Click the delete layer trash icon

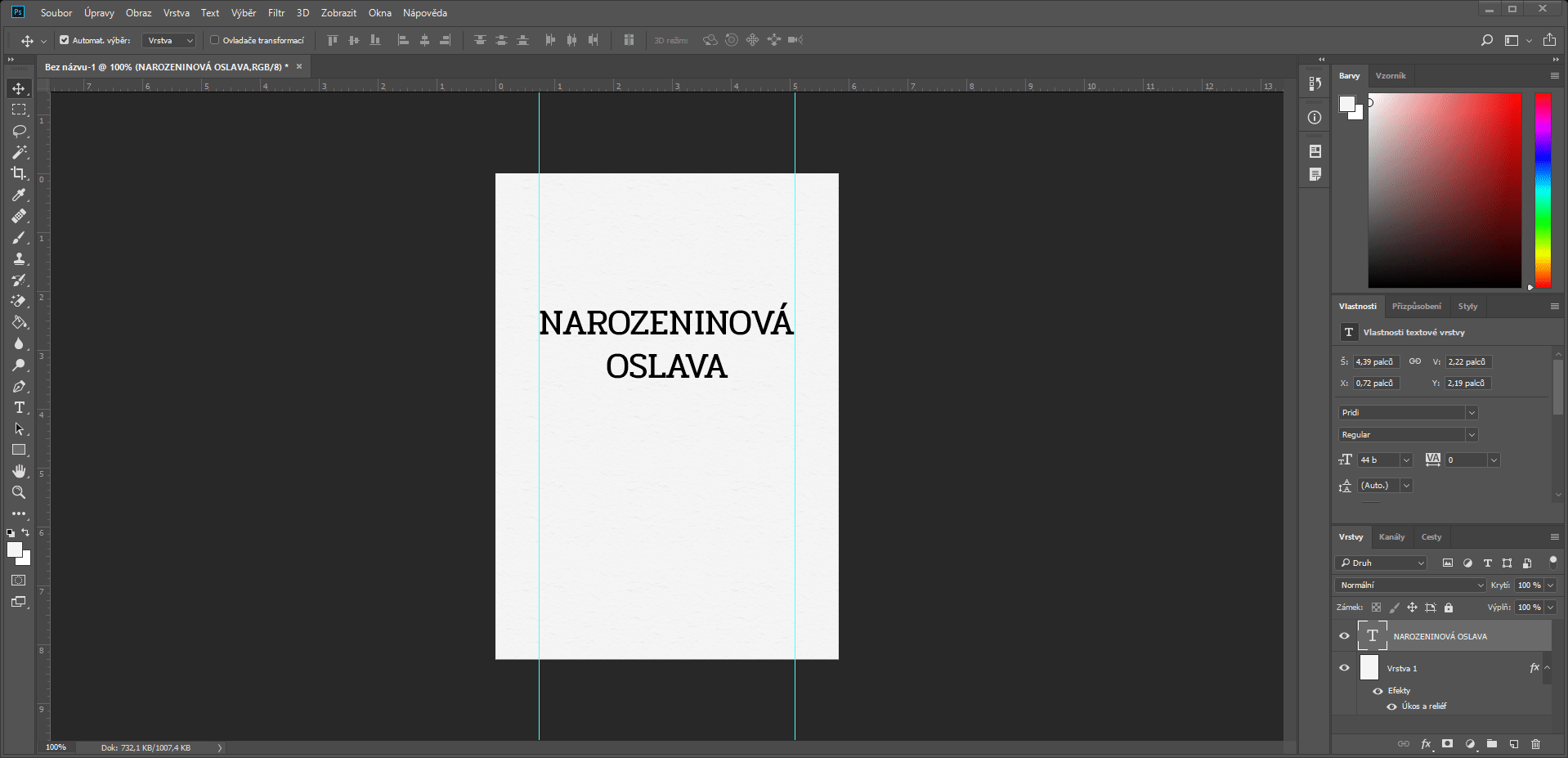pos(1535,744)
